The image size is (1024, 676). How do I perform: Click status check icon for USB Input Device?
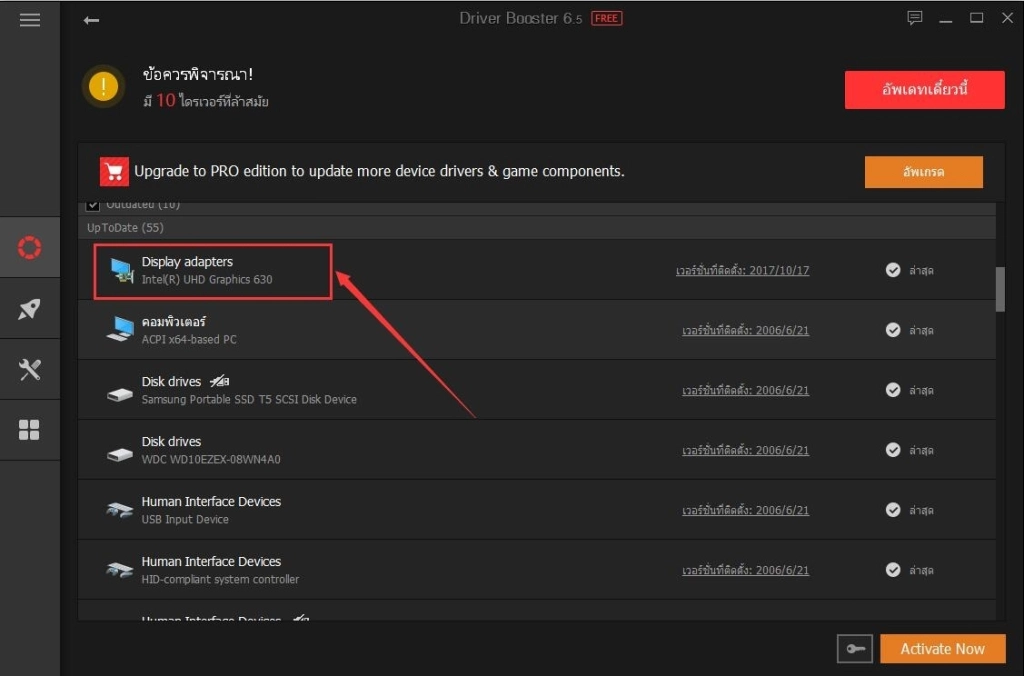click(893, 509)
